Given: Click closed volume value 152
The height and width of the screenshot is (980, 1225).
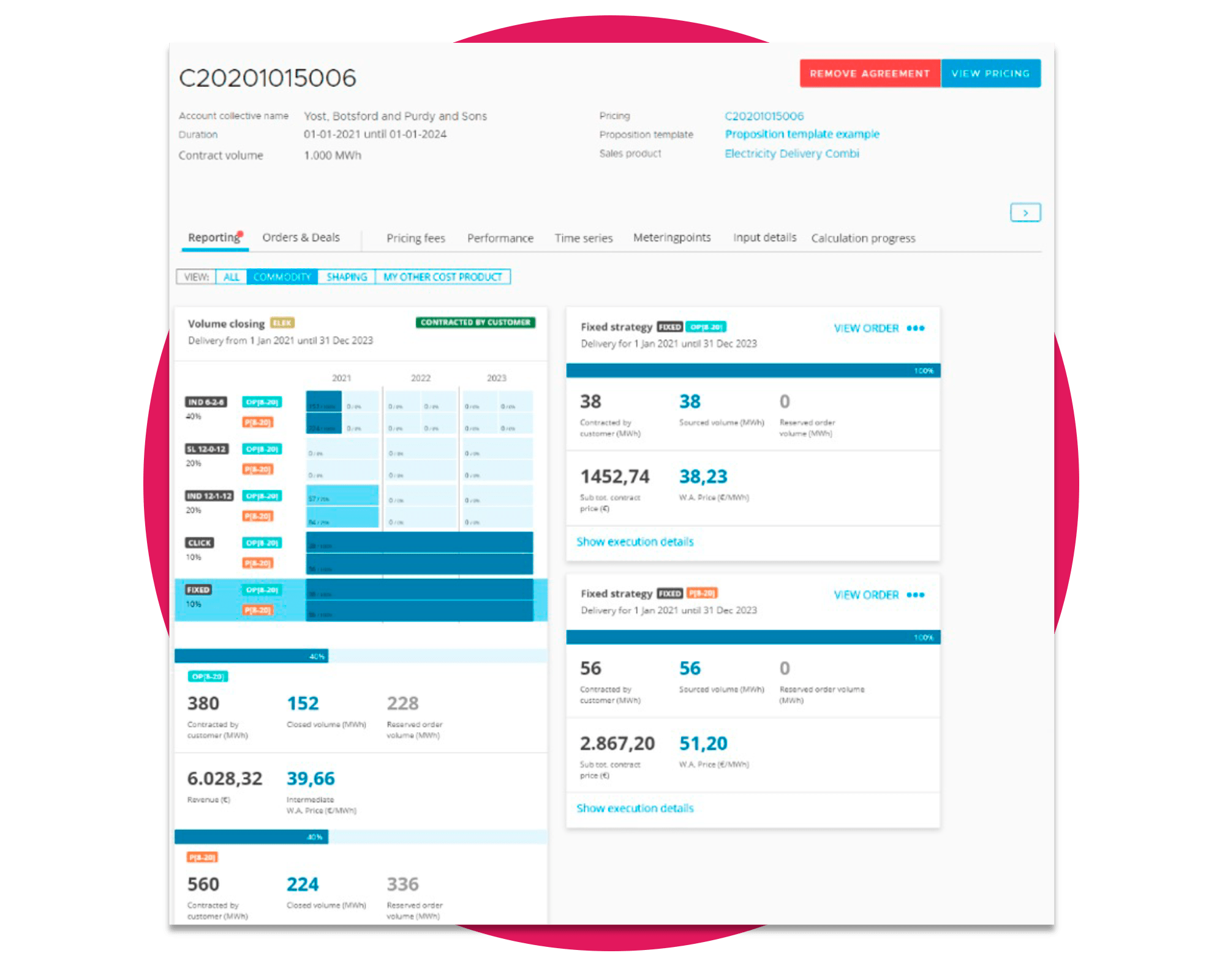Looking at the screenshot, I should click(303, 703).
